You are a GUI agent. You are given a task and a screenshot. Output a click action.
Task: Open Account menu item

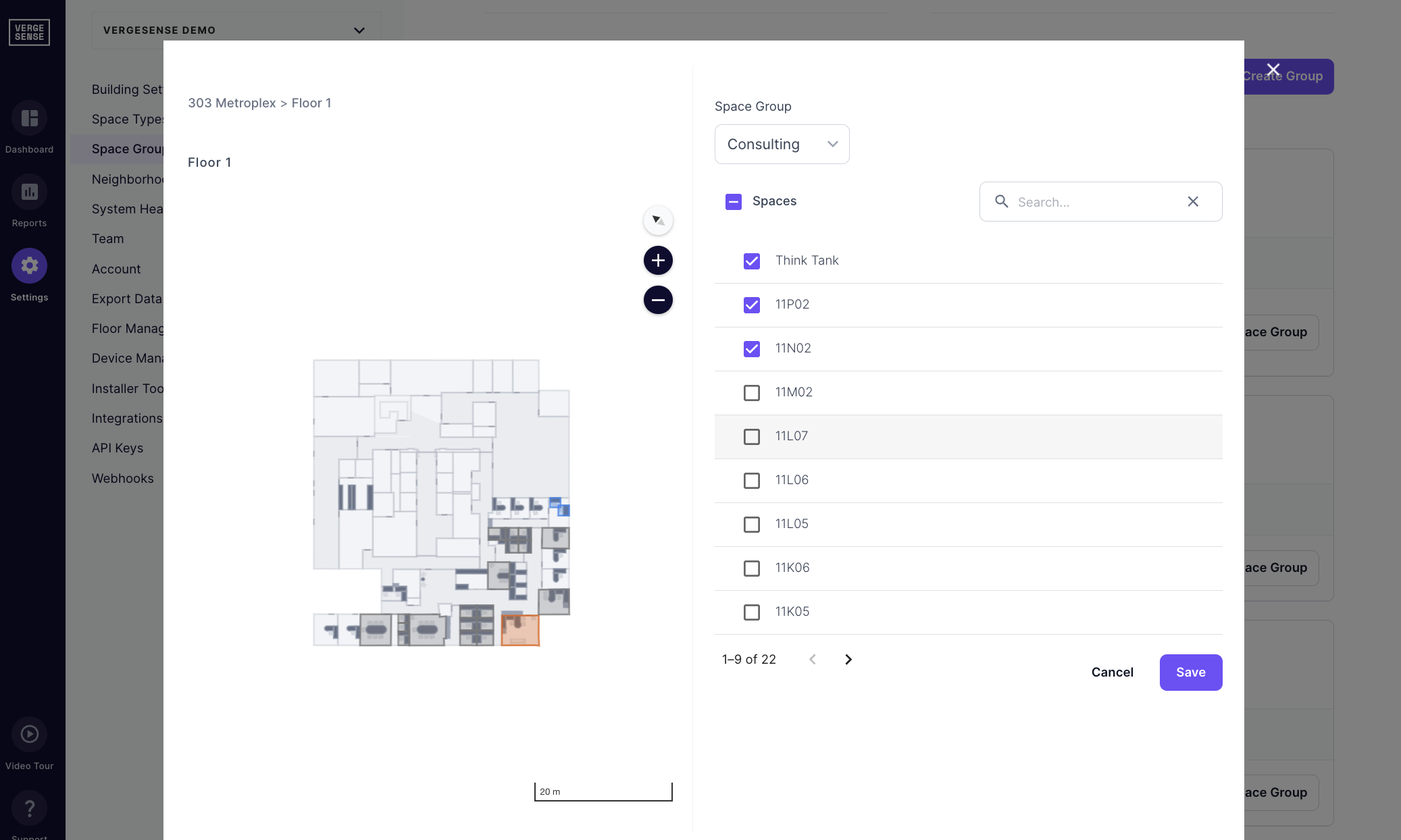tap(116, 269)
